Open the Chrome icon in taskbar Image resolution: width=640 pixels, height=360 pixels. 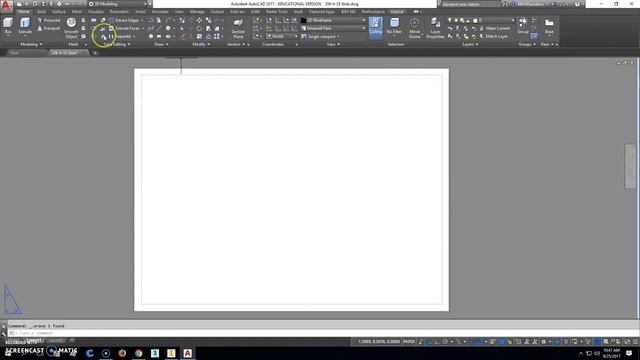pos(139,353)
